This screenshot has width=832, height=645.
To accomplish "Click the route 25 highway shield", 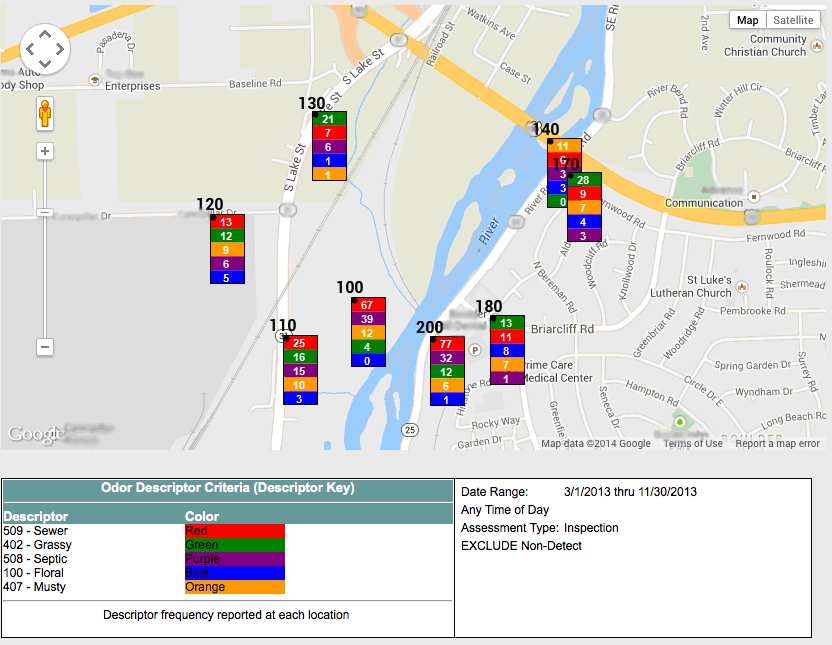I will click(410, 430).
